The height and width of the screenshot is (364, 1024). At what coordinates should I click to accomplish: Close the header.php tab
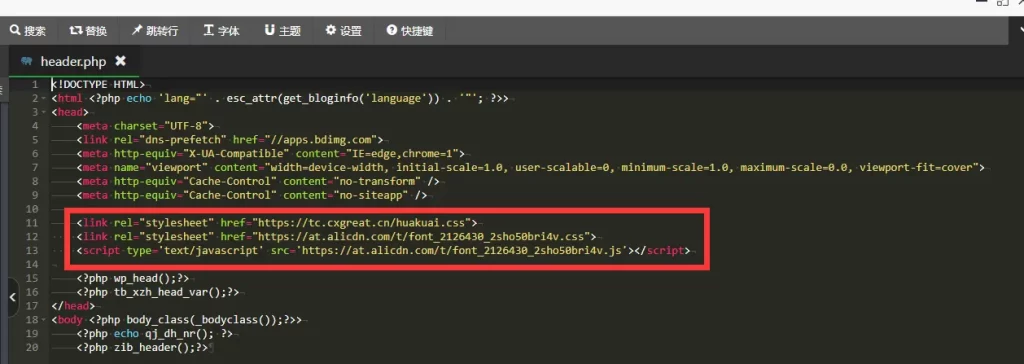pyautogui.click(x=120, y=61)
